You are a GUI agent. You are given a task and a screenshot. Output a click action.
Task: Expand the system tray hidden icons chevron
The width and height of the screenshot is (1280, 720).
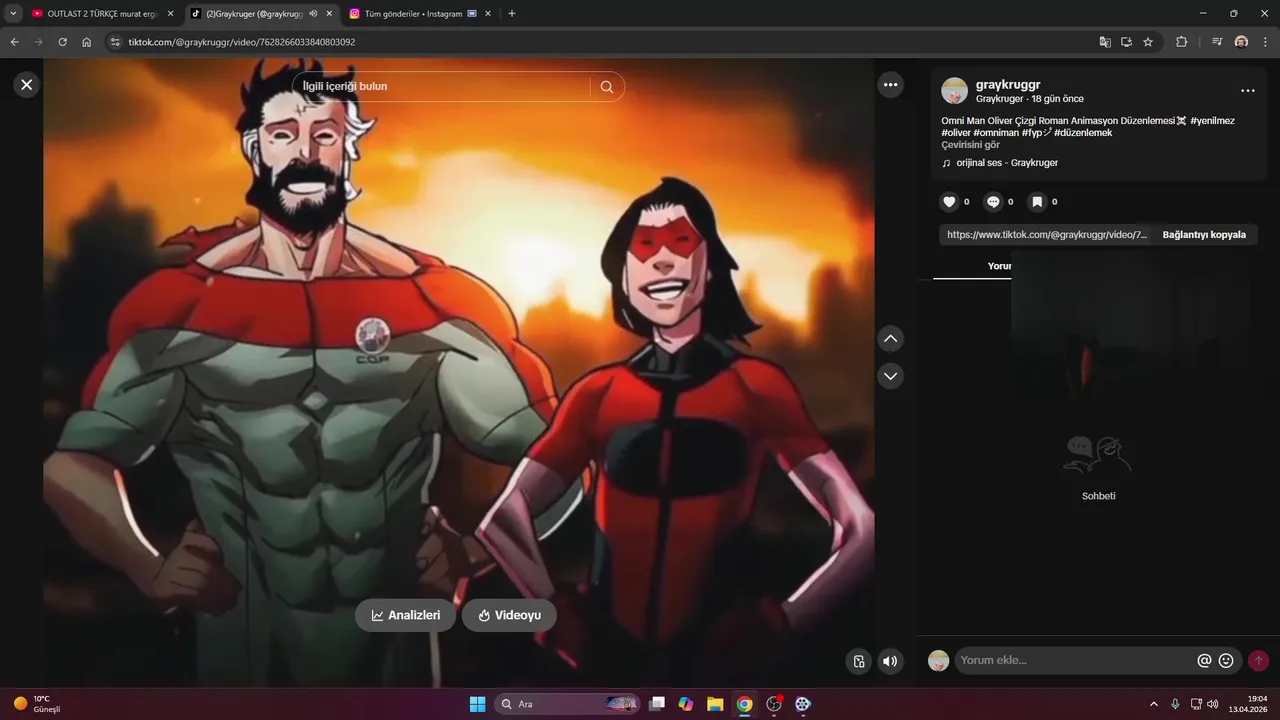click(1153, 704)
